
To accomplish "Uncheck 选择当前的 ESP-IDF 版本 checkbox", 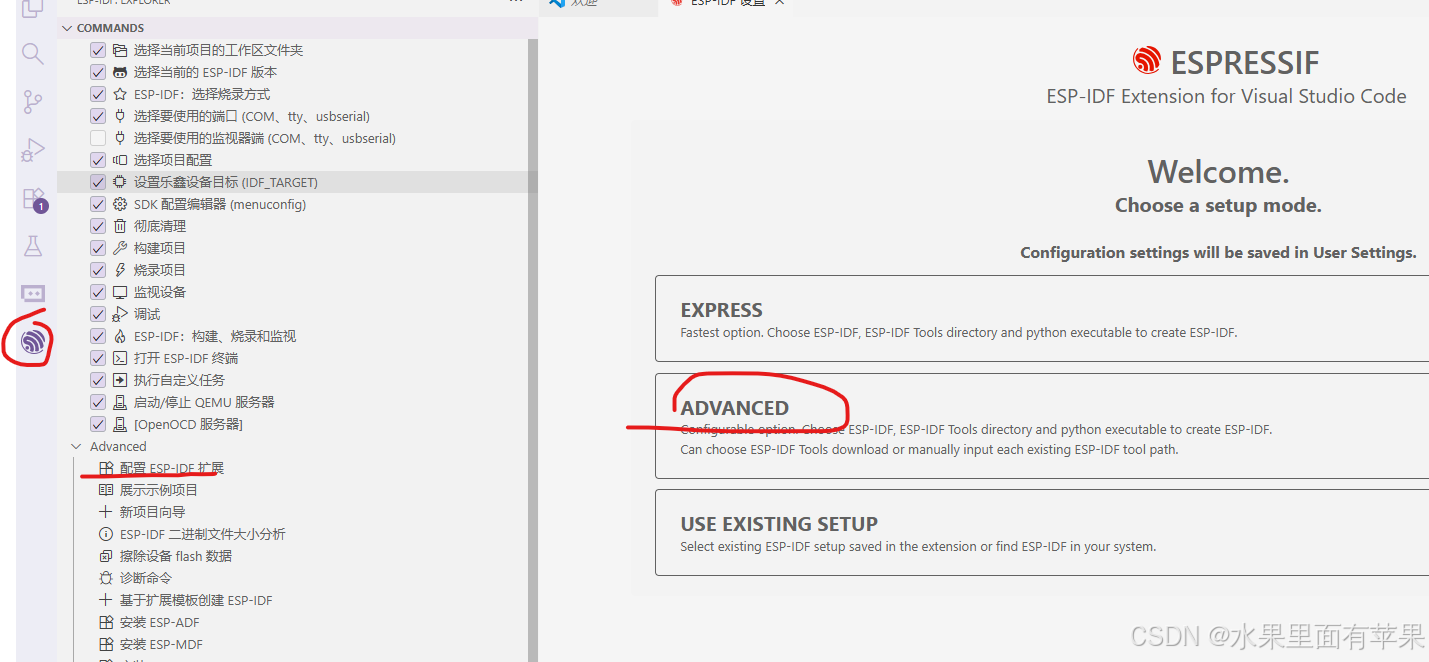I will 98,72.
